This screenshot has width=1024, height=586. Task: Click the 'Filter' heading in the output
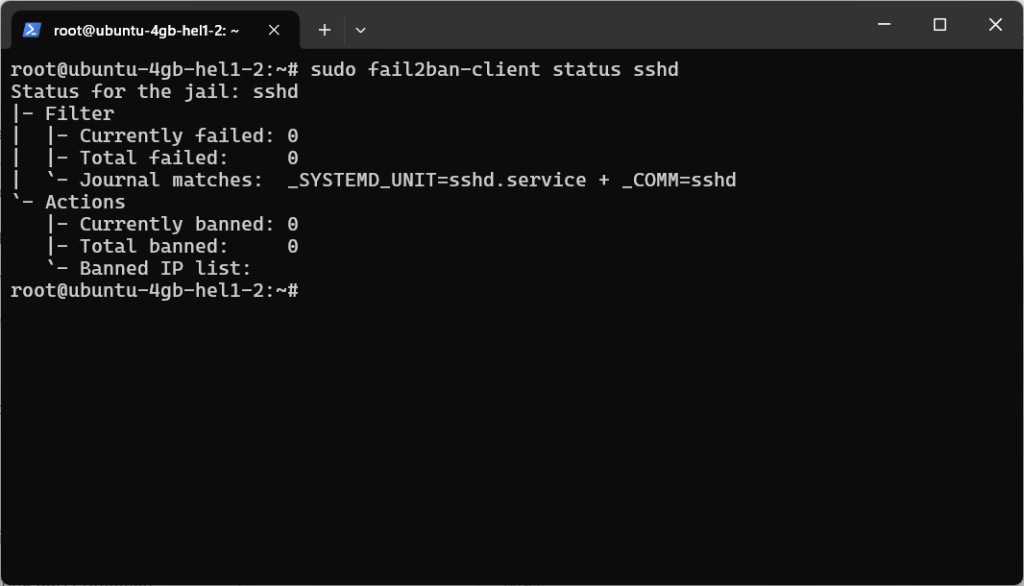click(79, 114)
